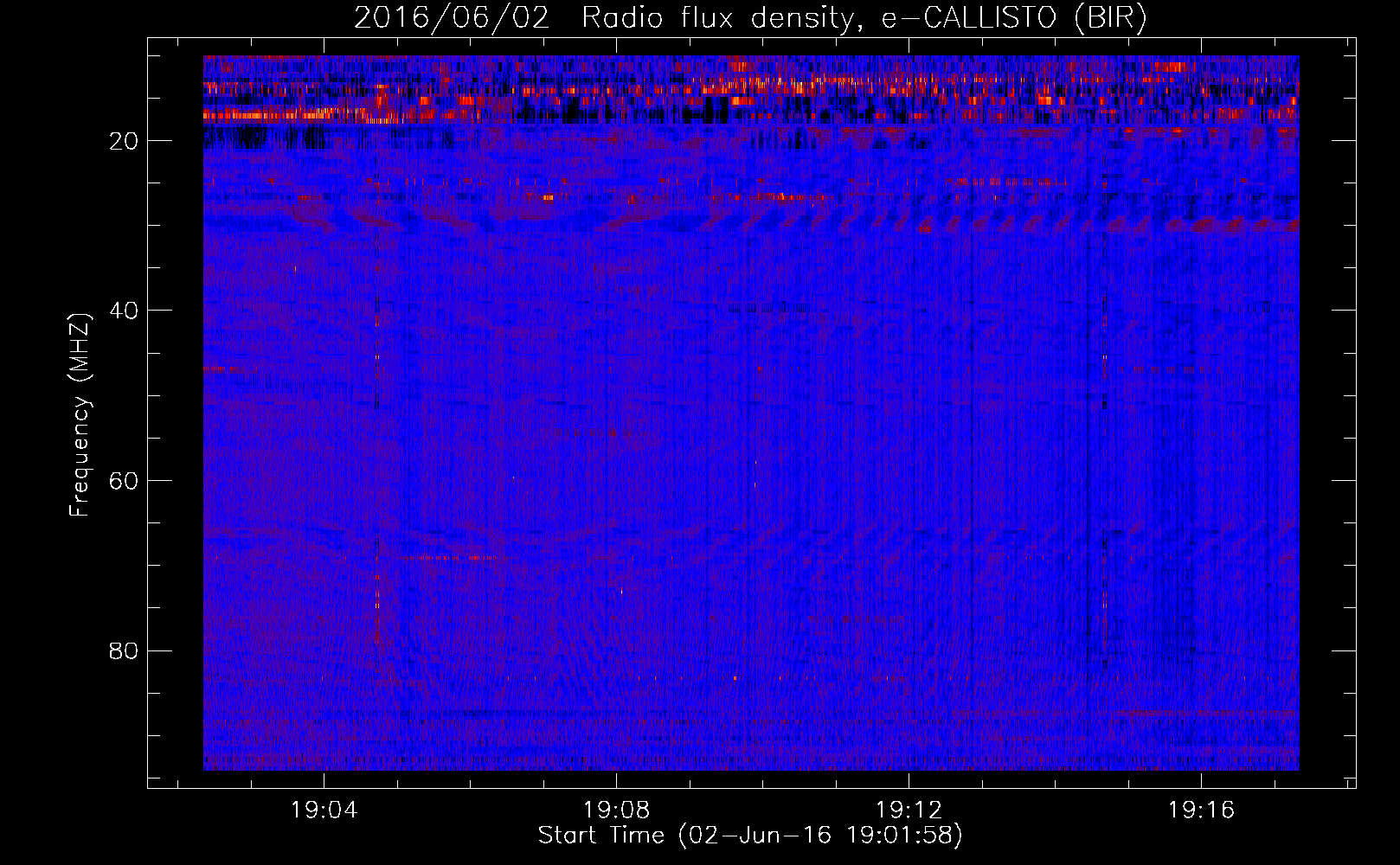Click the plot title 'Radio flux density, e-CALLISTO (BIR)'
Viewport: 1400px width, 865px height.
click(864, 18)
